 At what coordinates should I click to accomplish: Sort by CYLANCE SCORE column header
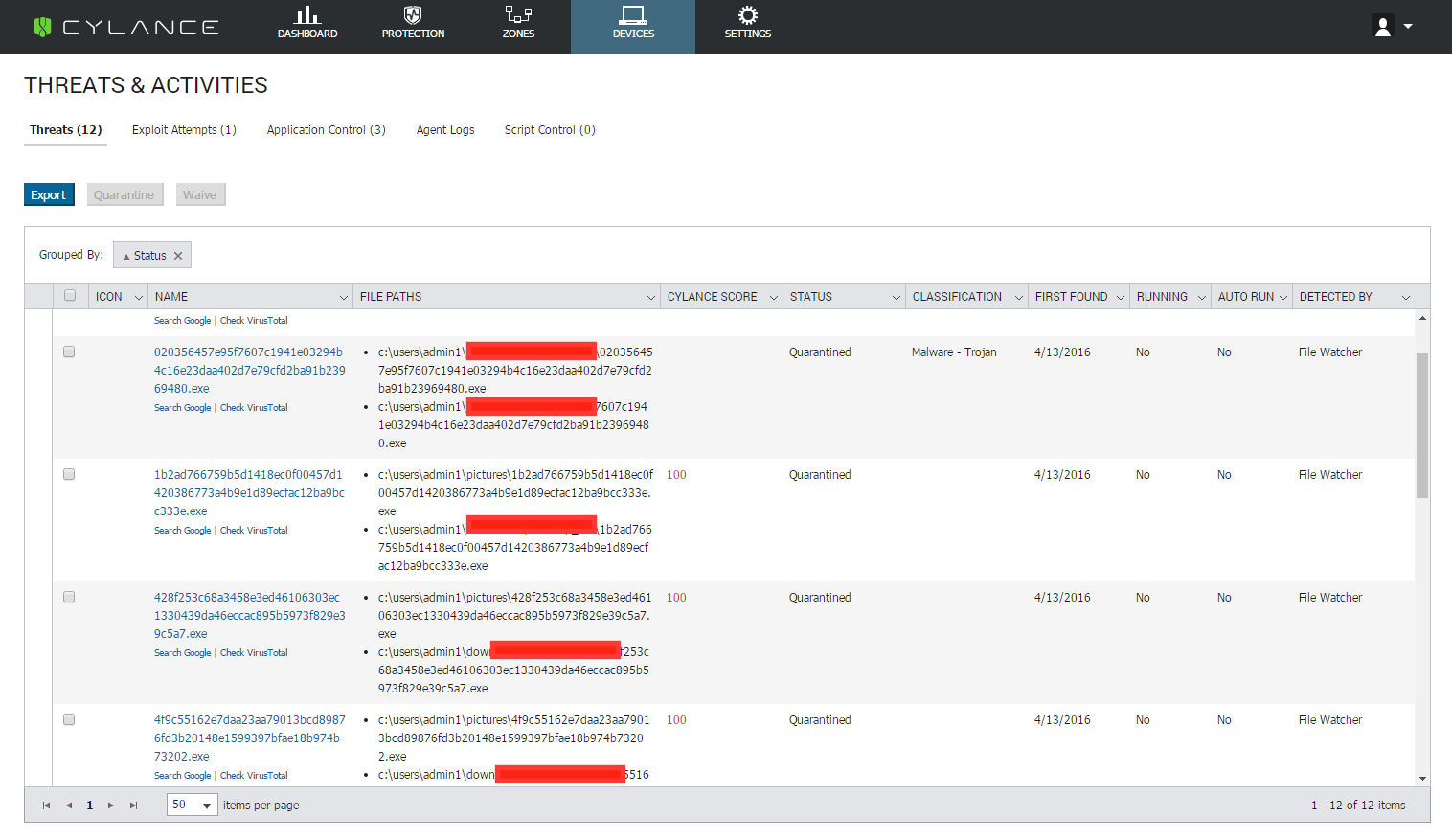click(x=712, y=297)
